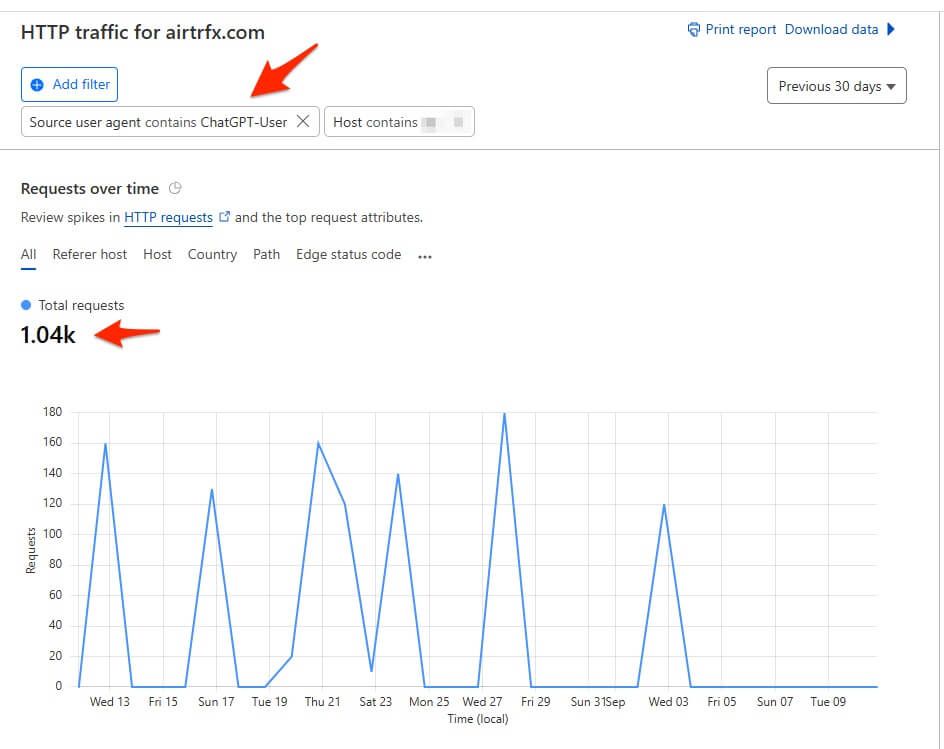This screenshot has height=749, width=944.
Task: Open the three-dot more attributes menu
Action: 425,256
